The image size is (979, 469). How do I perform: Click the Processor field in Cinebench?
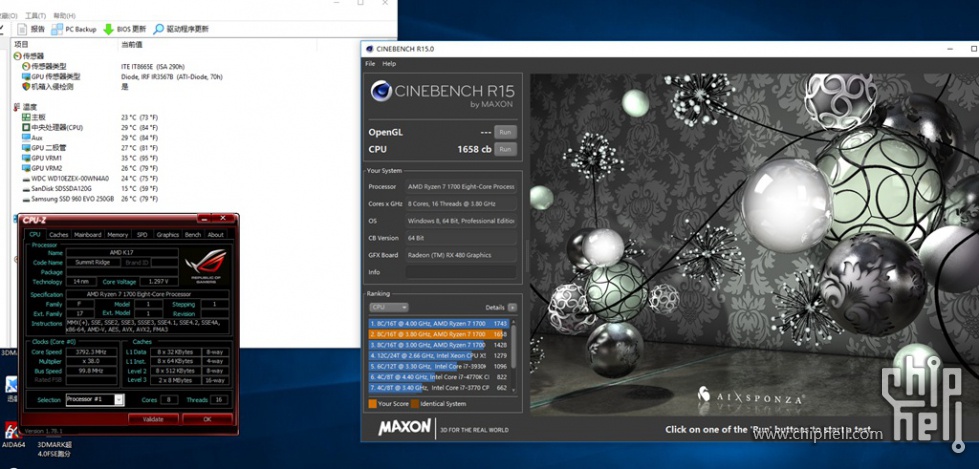click(461, 187)
